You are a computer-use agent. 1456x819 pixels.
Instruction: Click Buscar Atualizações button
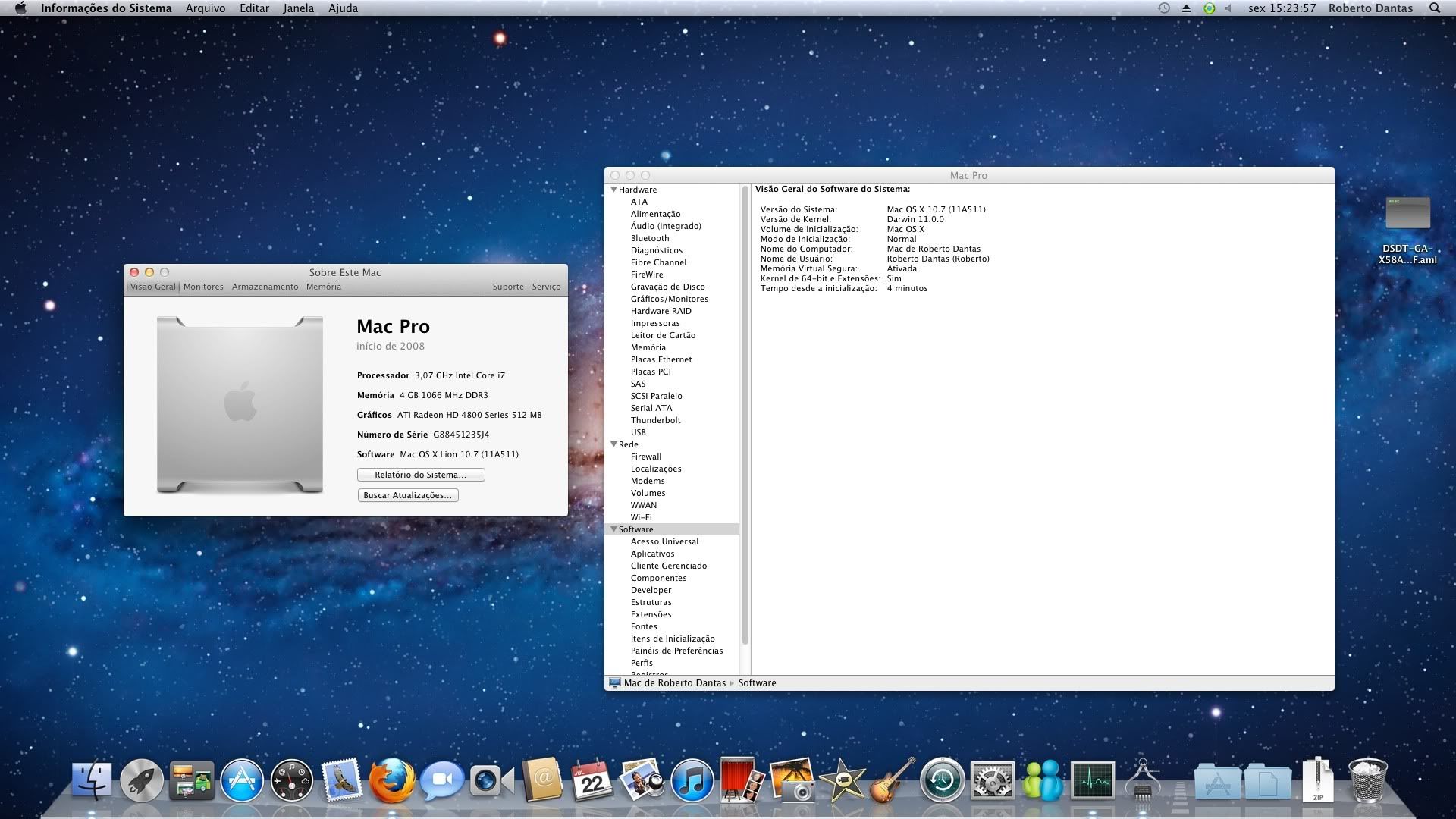[x=408, y=495]
